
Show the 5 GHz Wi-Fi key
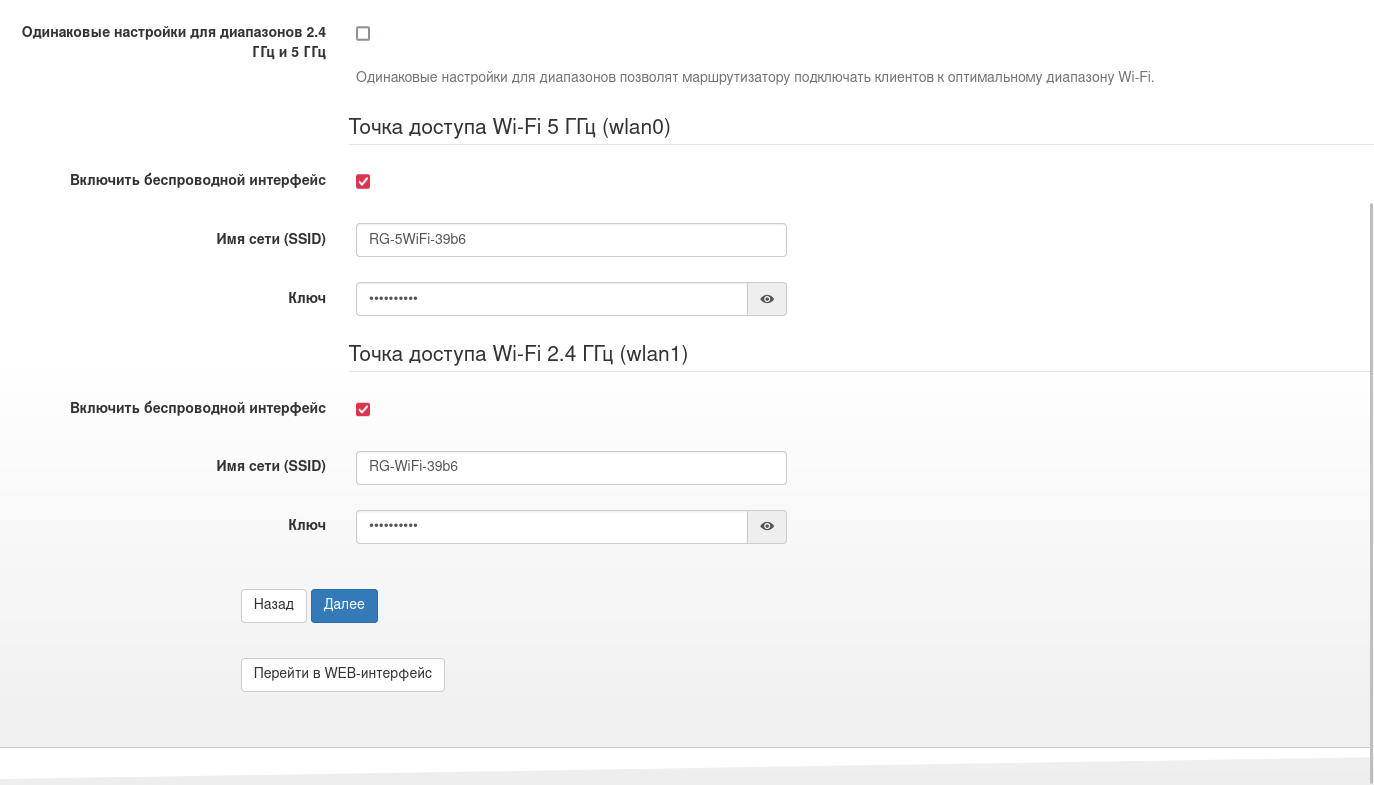[x=767, y=299]
